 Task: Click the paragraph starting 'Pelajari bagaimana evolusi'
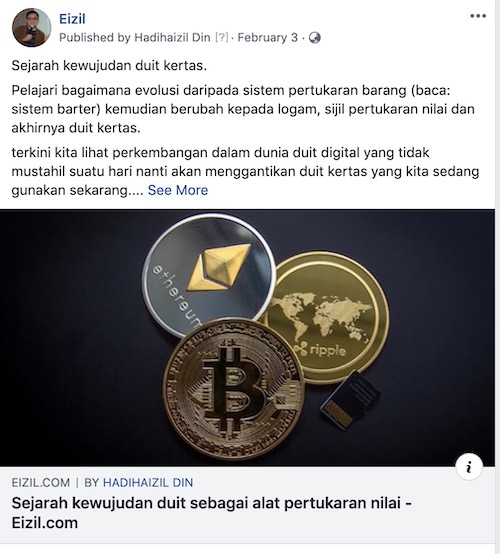tap(243, 109)
